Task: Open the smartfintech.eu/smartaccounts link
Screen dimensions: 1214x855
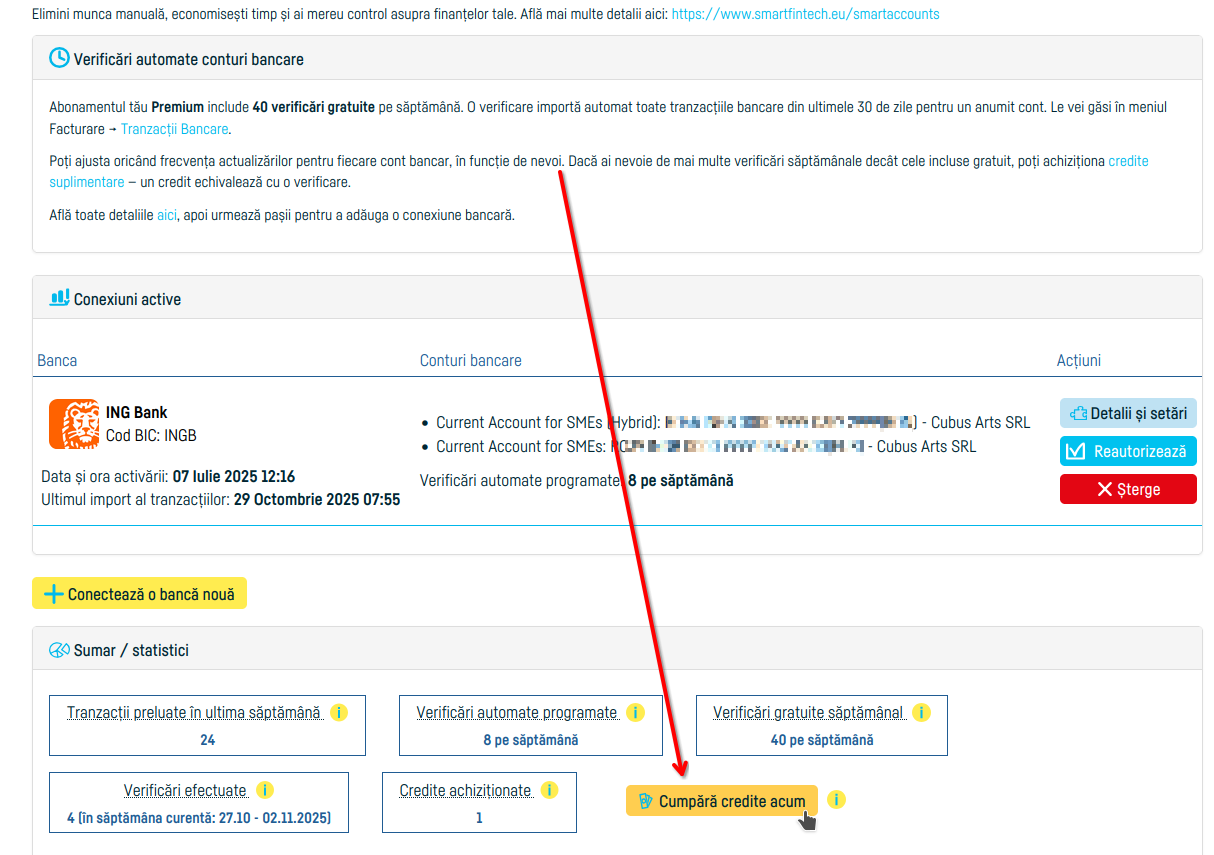Action: point(805,14)
